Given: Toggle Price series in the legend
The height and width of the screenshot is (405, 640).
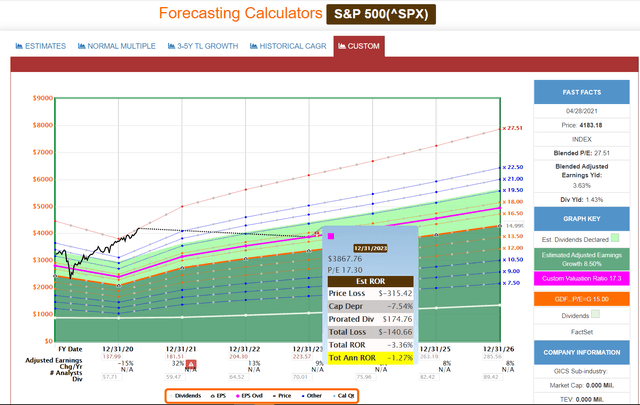Looking at the screenshot, I should point(282,396).
